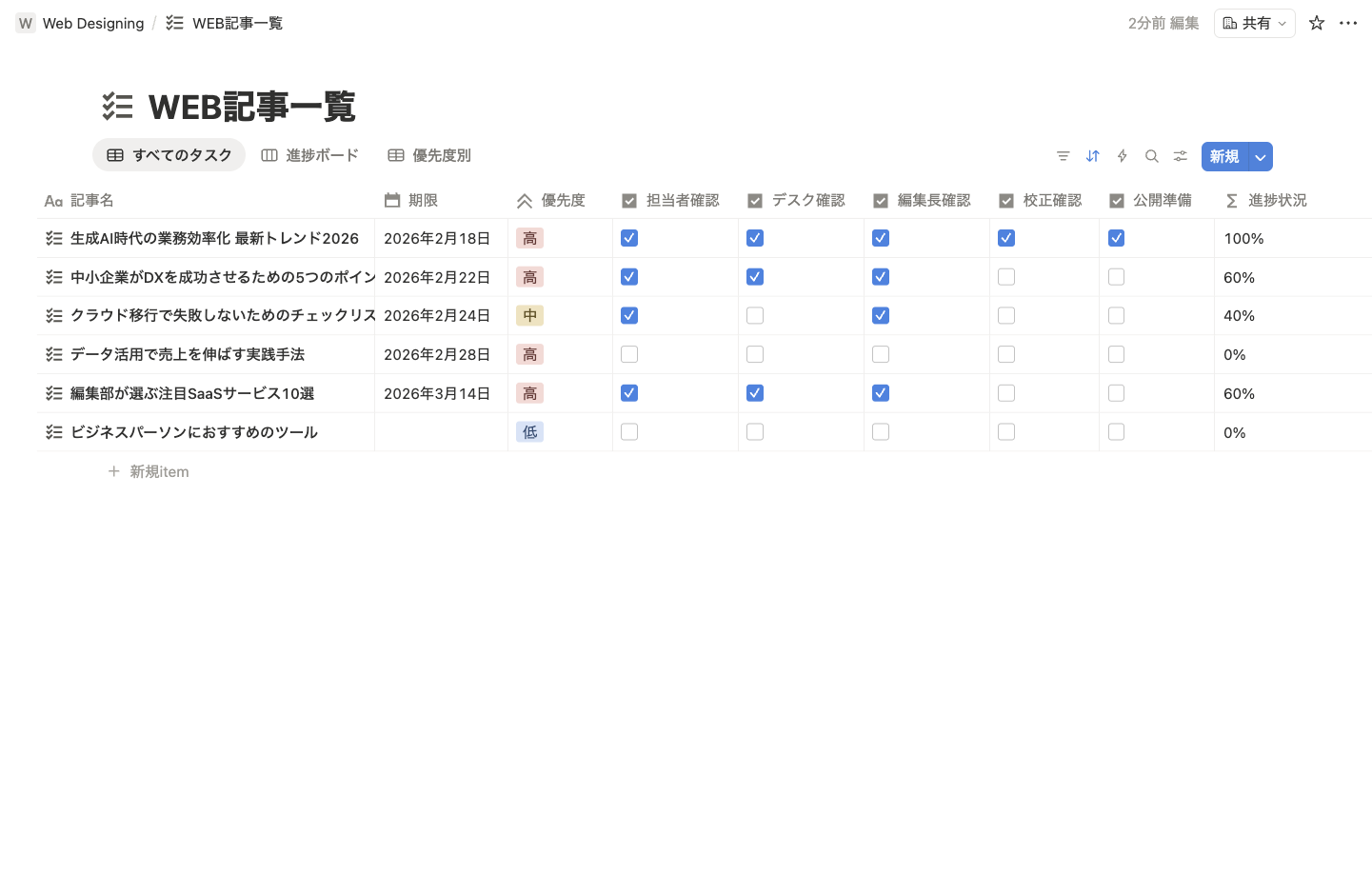Click the 中 priority tag in クラウド移行 row

pyautogui.click(x=529, y=316)
